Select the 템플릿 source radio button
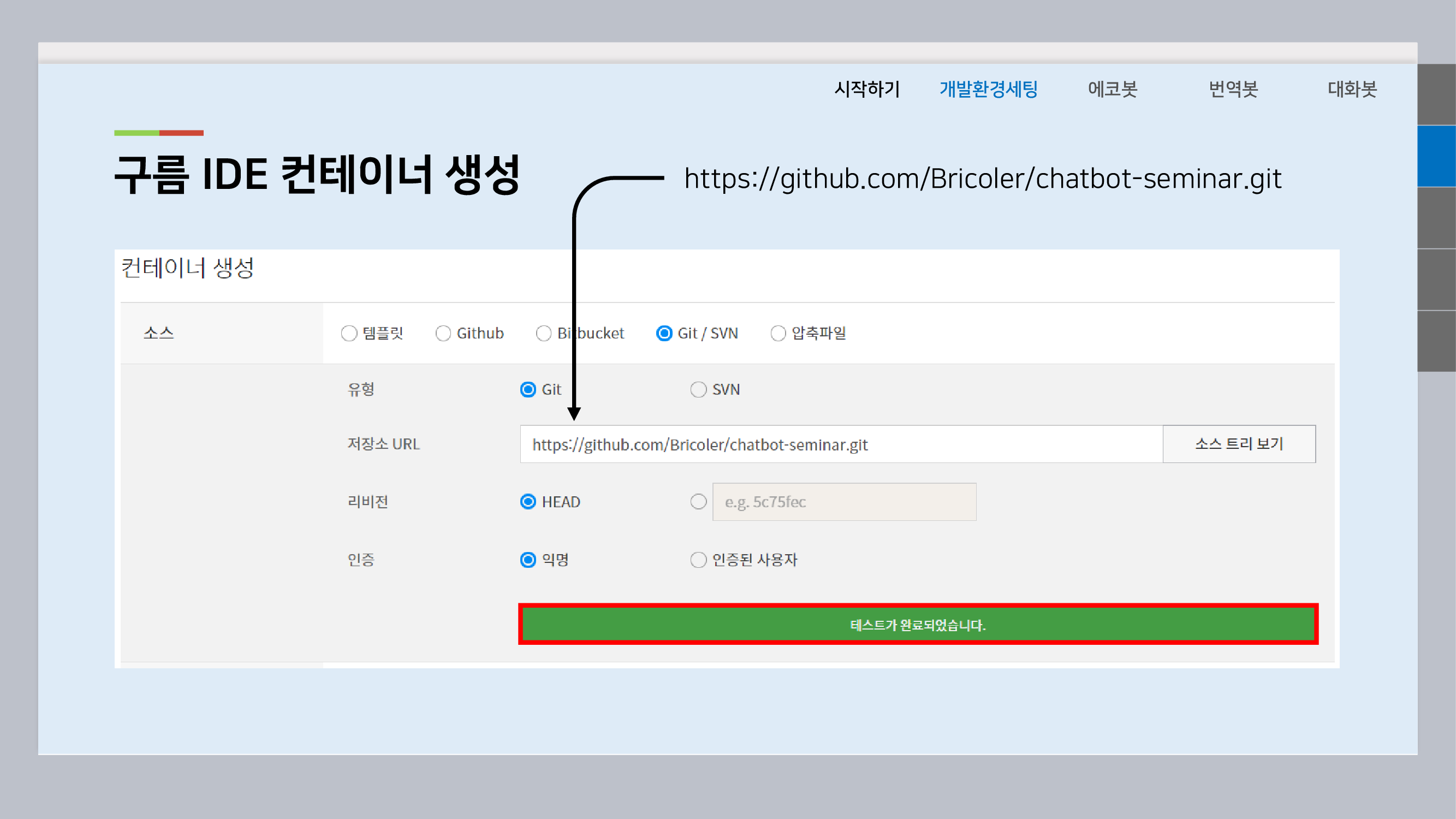This screenshot has height=819, width=1456. [x=349, y=334]
